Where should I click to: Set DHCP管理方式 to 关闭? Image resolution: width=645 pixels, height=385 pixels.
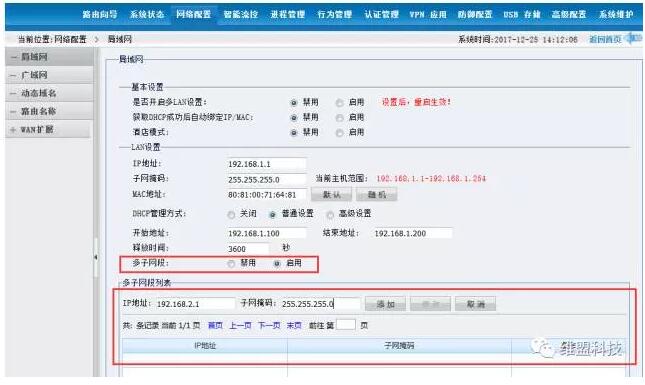[231, 214]
